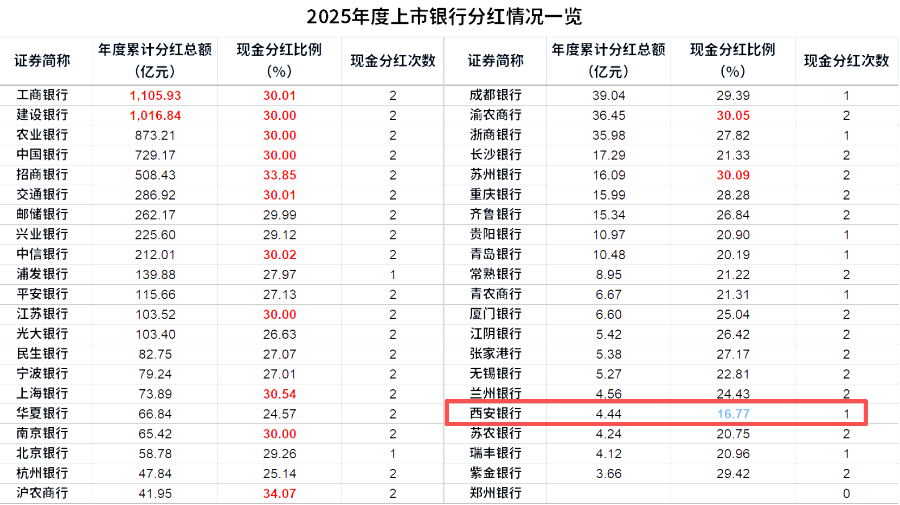Screen dimensions: 900x505
Task: Select the 紫金银行 name cell
Action: tap(495, 473)
